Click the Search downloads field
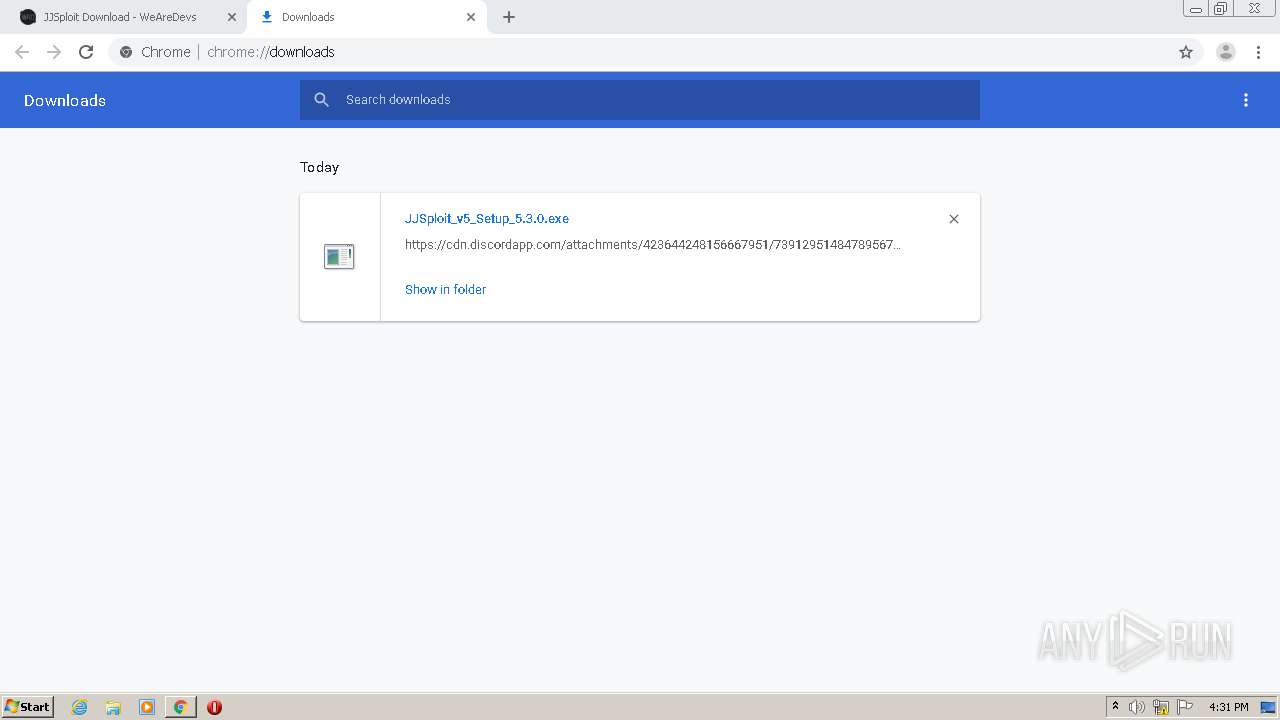This screenshot has width=1280, height=720. click(640, 100)
